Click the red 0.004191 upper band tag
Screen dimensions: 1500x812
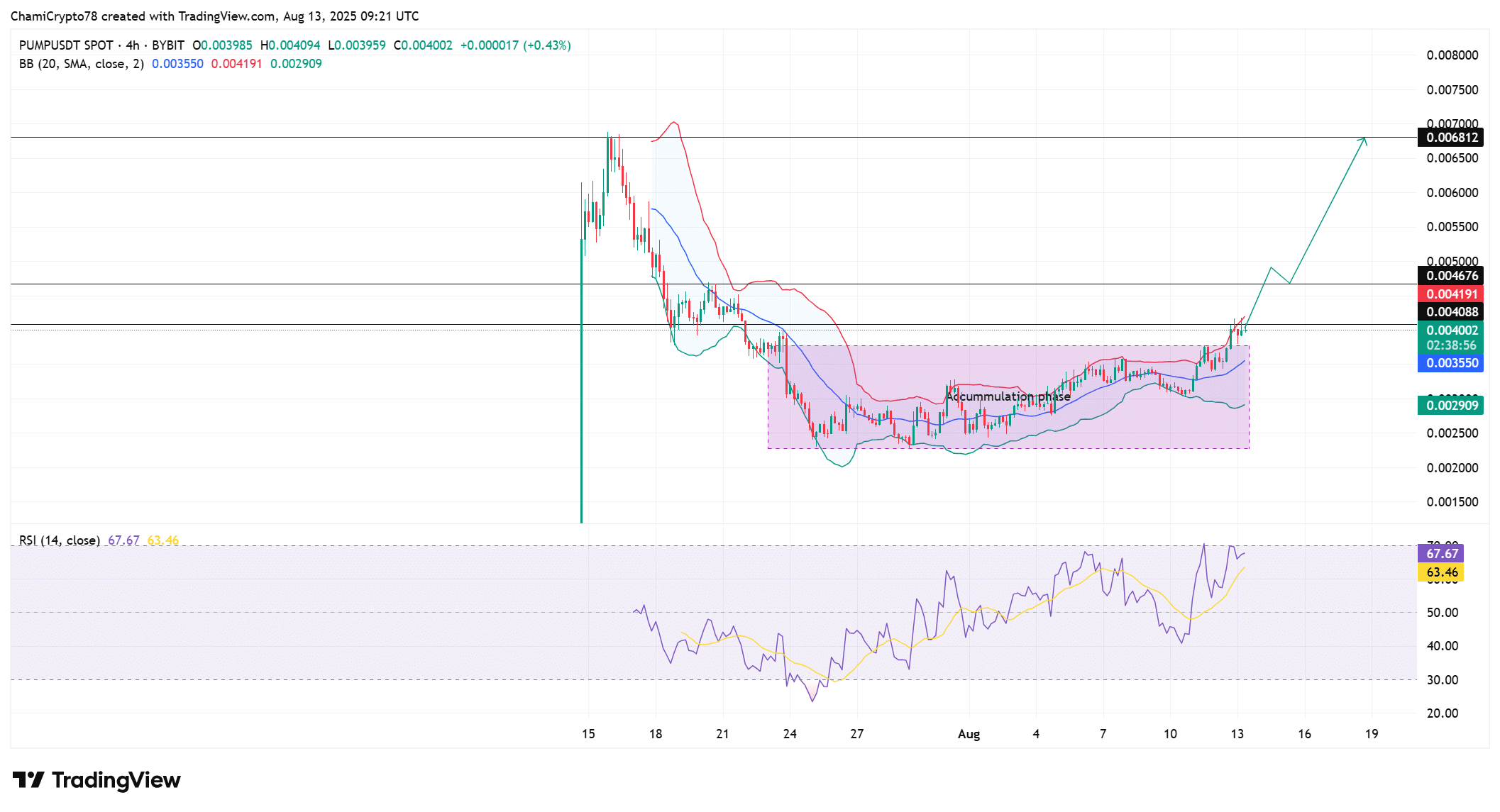point(1452,294)
